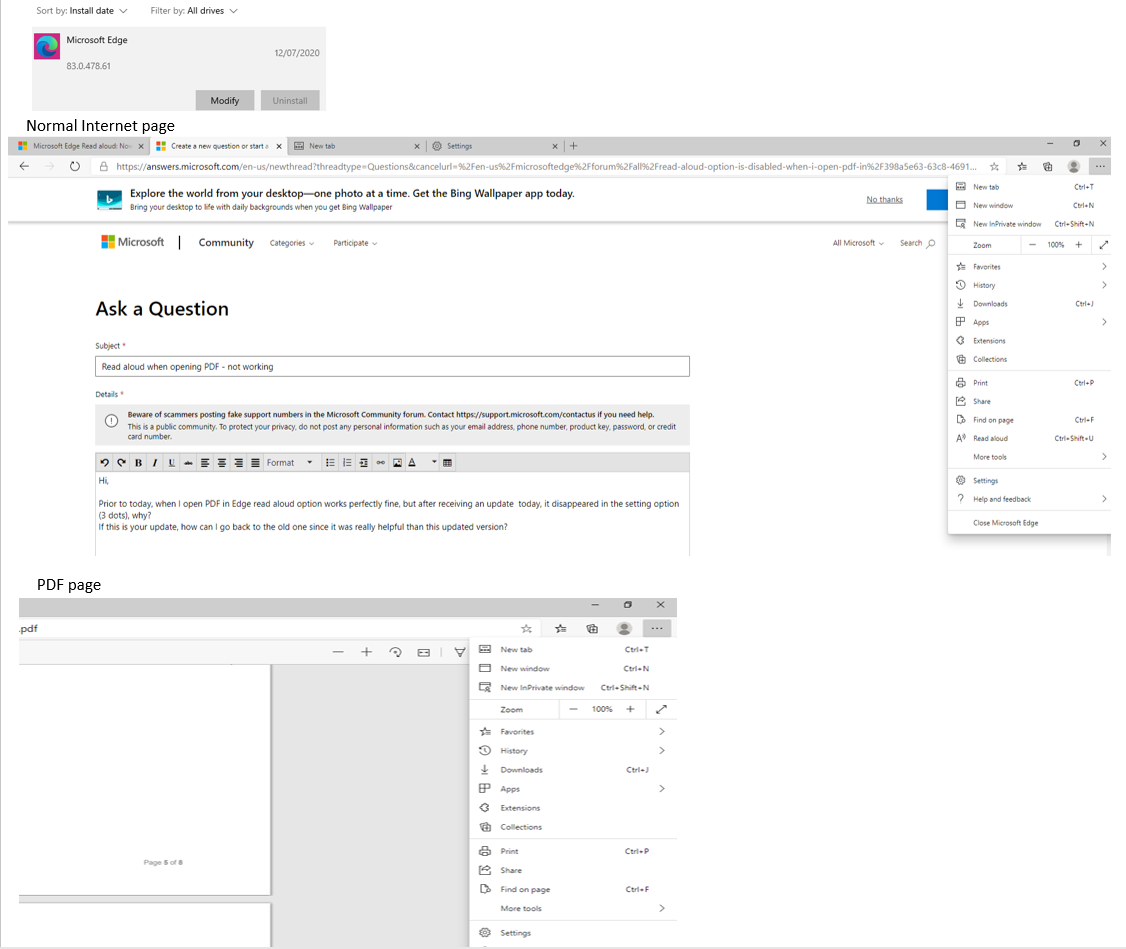Open Settings in PDF window menu
The height and width of the screenshot is (949, 1126).
pyautogui.click(x=573, y=932)
